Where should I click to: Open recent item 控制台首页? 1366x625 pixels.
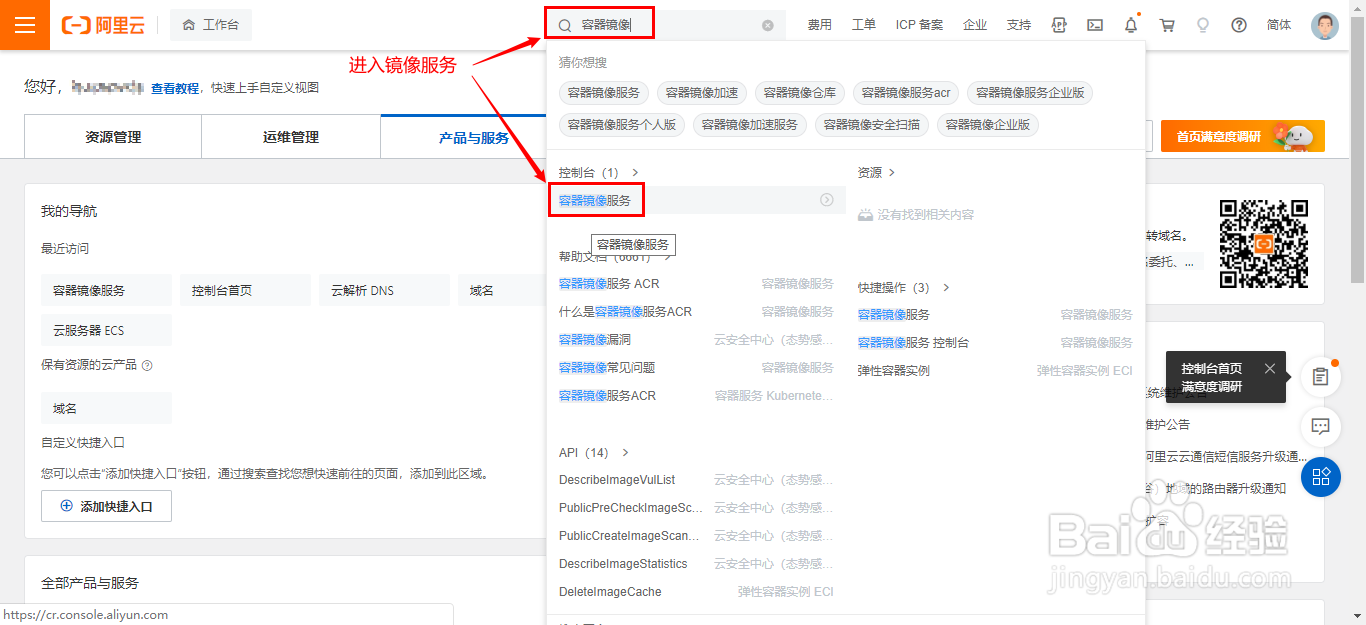pyautogui.click(x=245, y=291)
